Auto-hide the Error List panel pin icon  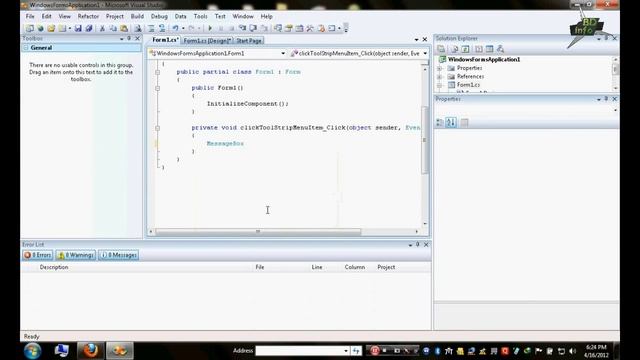pos(418,244)
